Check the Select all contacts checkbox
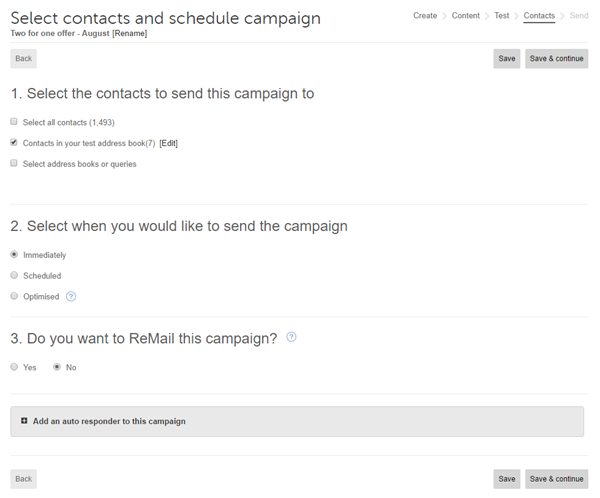The height and width of the screenshot is (498, 600). pyautogui.click(x=14, y=122)
